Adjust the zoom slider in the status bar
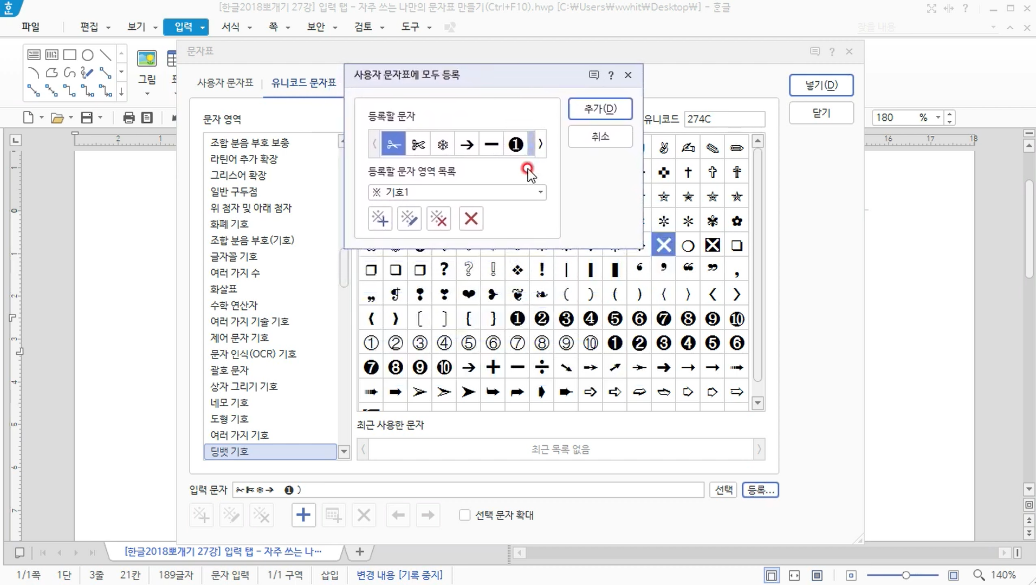1036x585 pixels. [905, 575]
